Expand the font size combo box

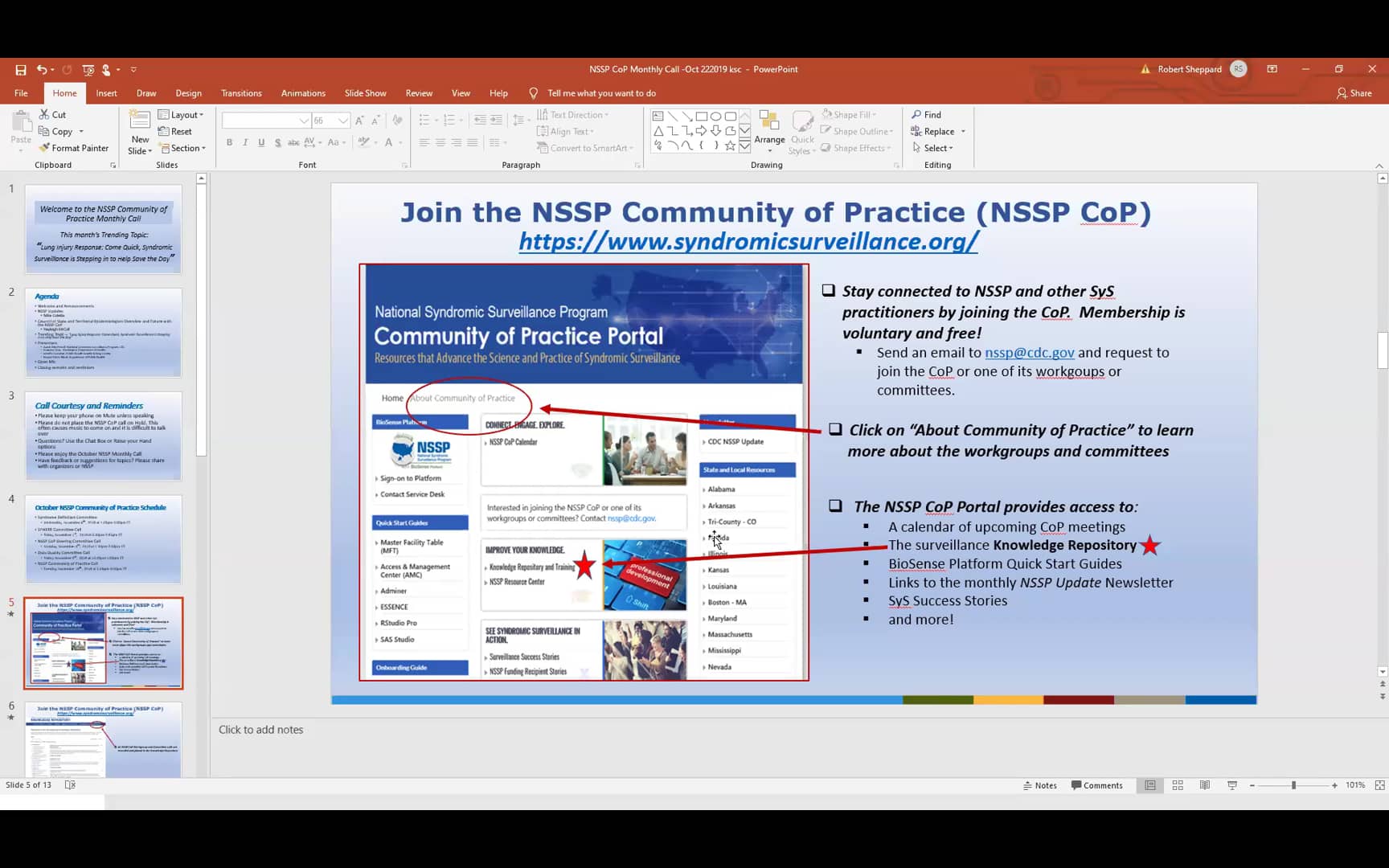[x=343, y=121]
